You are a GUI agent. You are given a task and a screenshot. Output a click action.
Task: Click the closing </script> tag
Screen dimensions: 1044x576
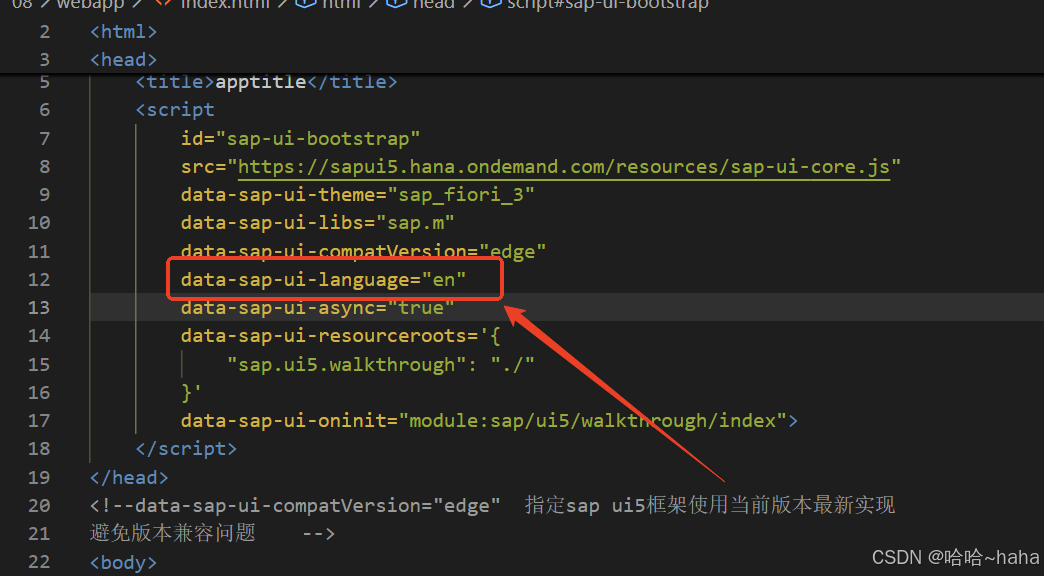pyautogui.click(x=186, y=449)
